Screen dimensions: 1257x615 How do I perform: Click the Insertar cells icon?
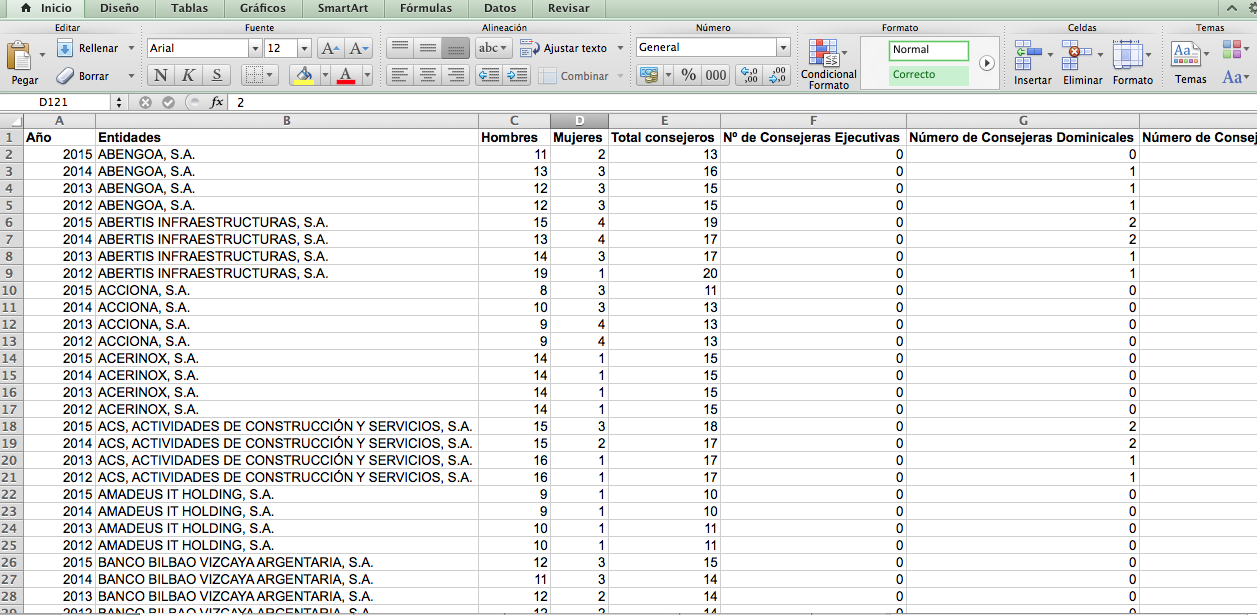tap(1028, 54)
